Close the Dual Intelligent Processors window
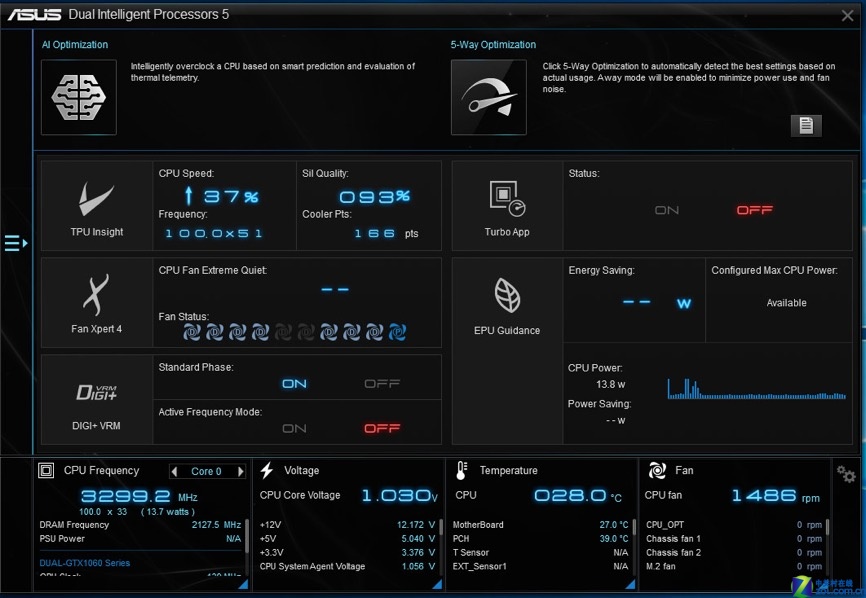 tap(847, 15)
